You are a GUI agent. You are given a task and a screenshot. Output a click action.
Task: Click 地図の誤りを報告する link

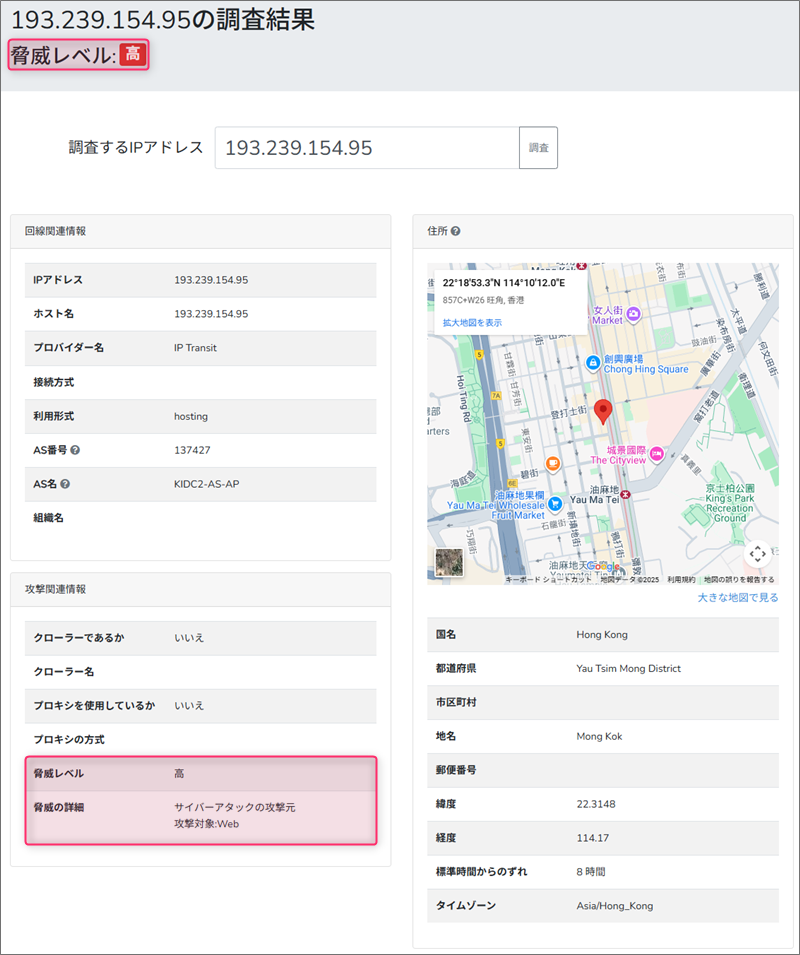point(739,580)
